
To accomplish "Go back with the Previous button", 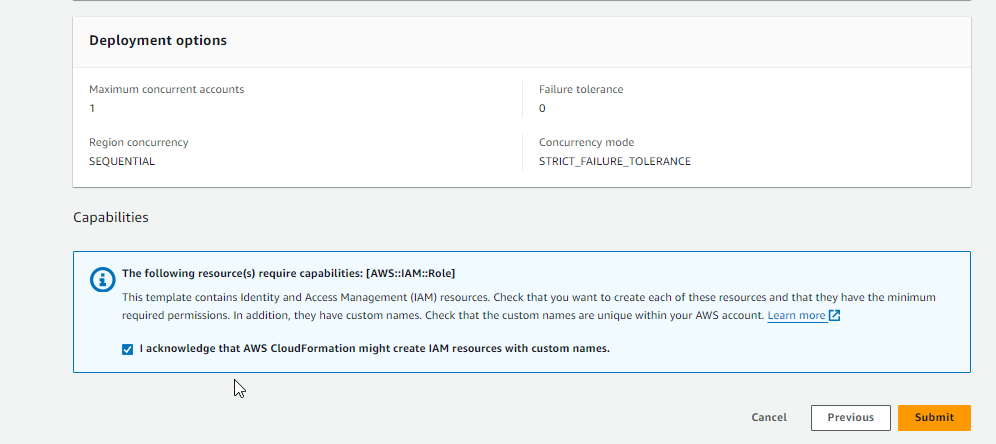I will [850, 418].
